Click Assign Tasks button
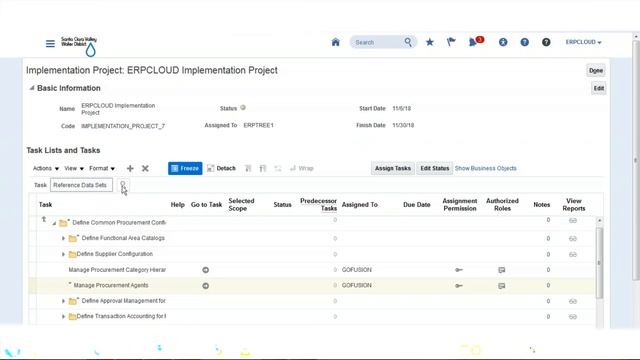Image resolution: width=640 pixels, height=360 pixels. click(x=393, y=168)
